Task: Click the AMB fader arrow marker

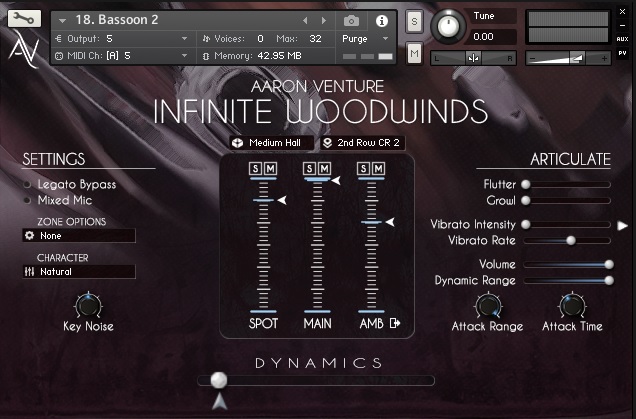Action: 390,222
